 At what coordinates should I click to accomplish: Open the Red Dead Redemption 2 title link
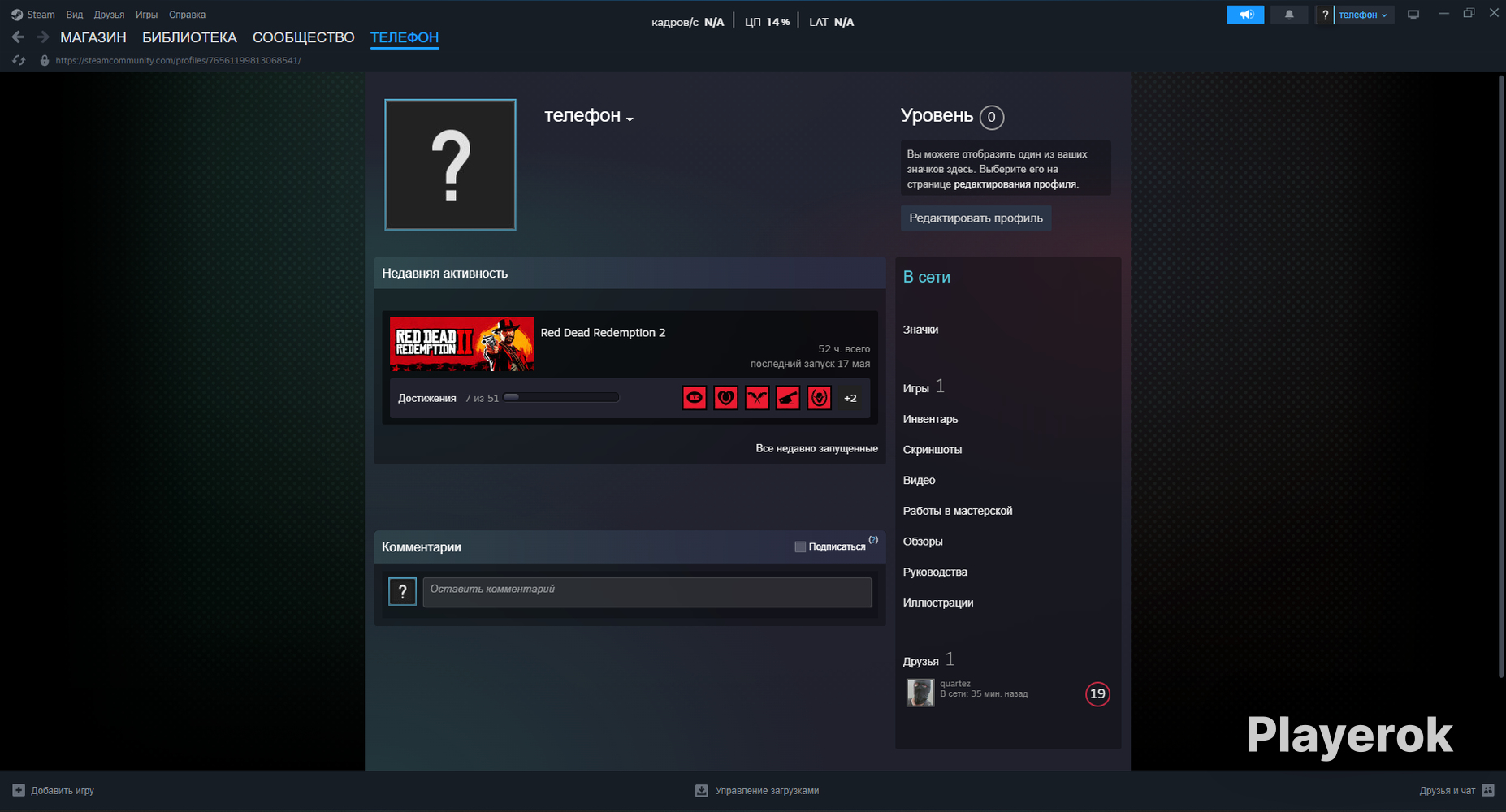point(603,333)
